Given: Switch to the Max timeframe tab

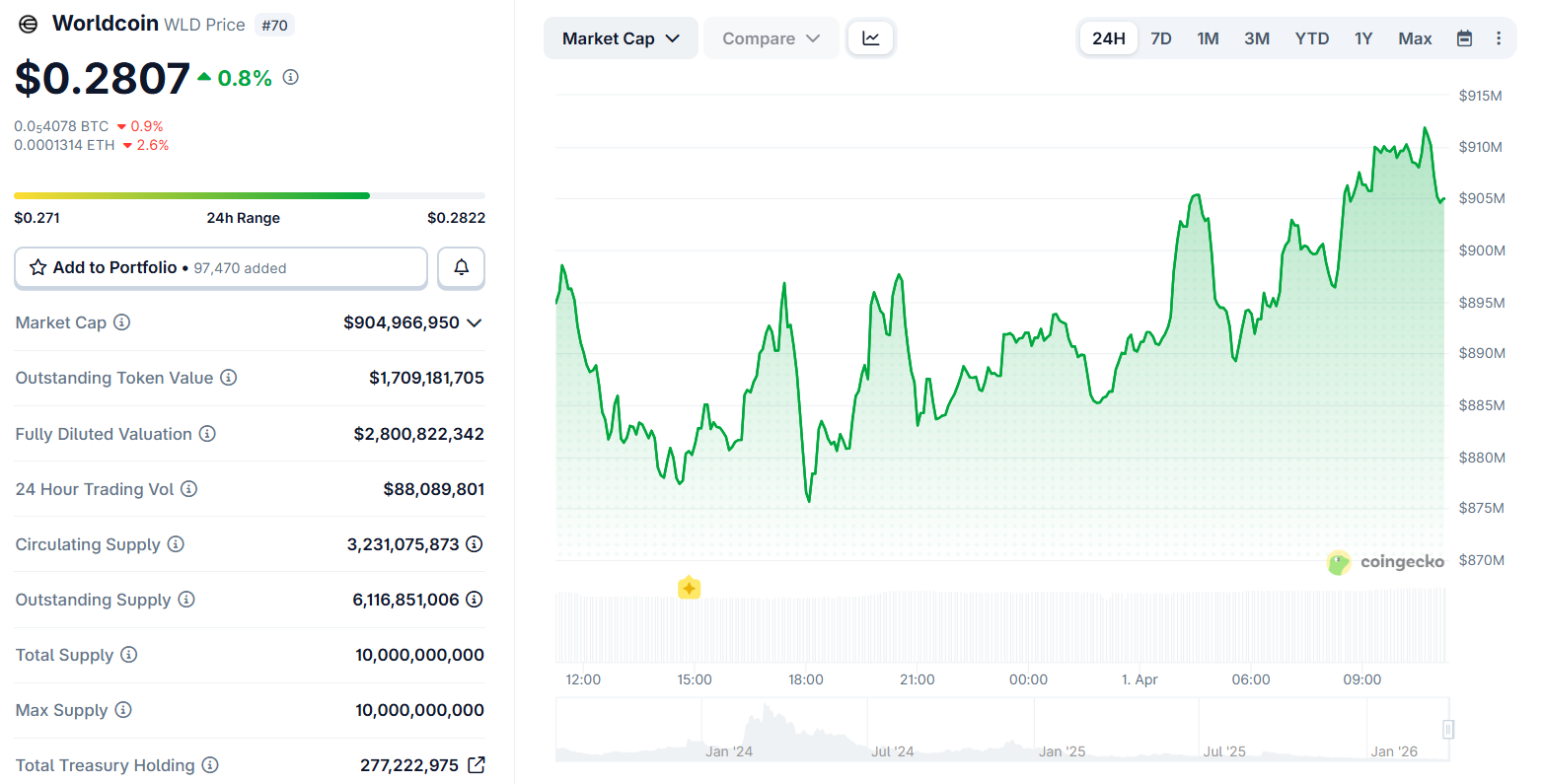Looking at the screenshot, I should 1415,37.
